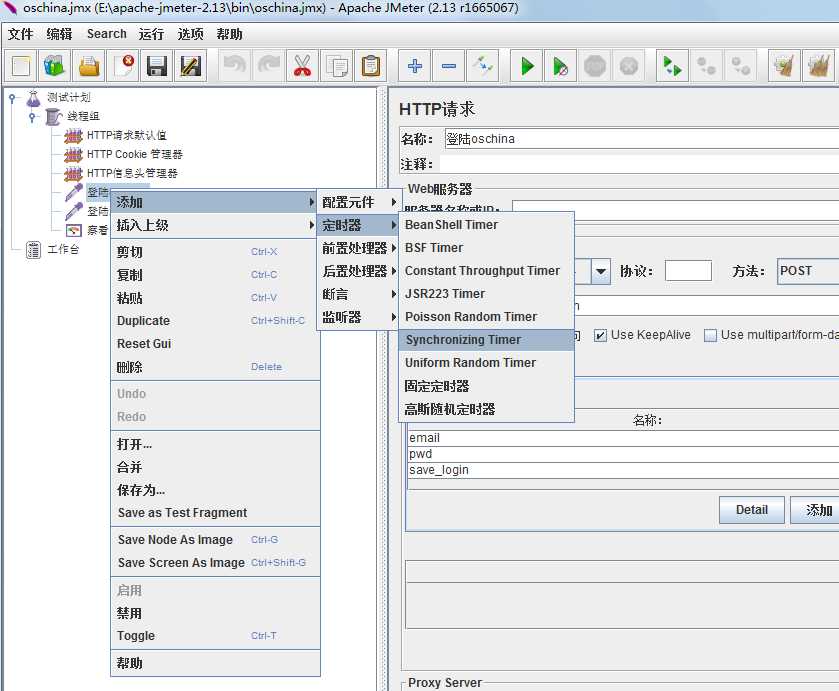Click the 名称 field containing 登陆oschina
This screenshot has height=691, width=839.
click(641, 139)
